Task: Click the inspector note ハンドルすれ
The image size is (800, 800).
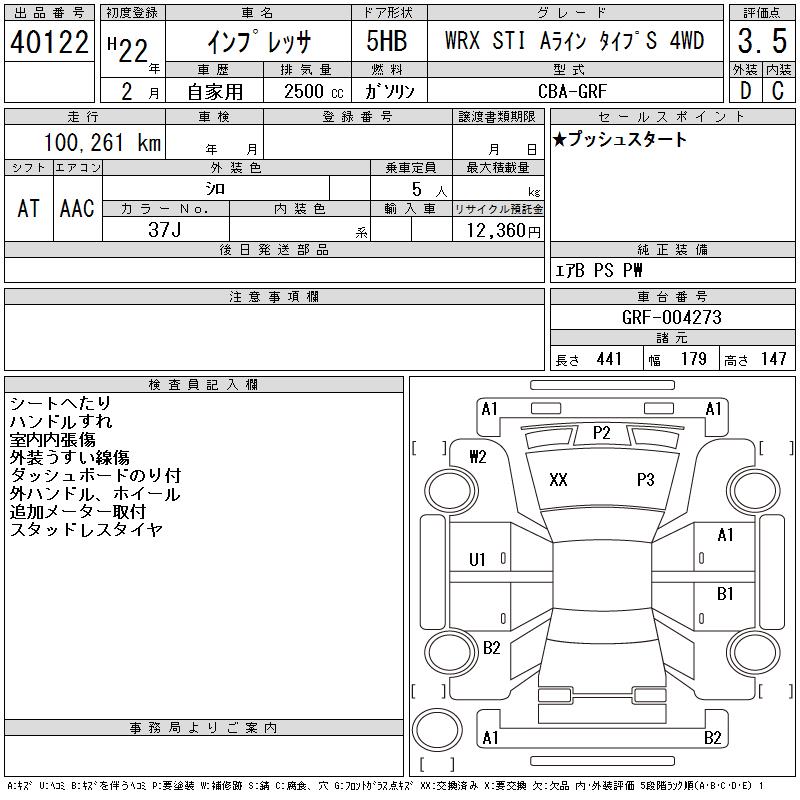Action: click(x=60, y=421)
